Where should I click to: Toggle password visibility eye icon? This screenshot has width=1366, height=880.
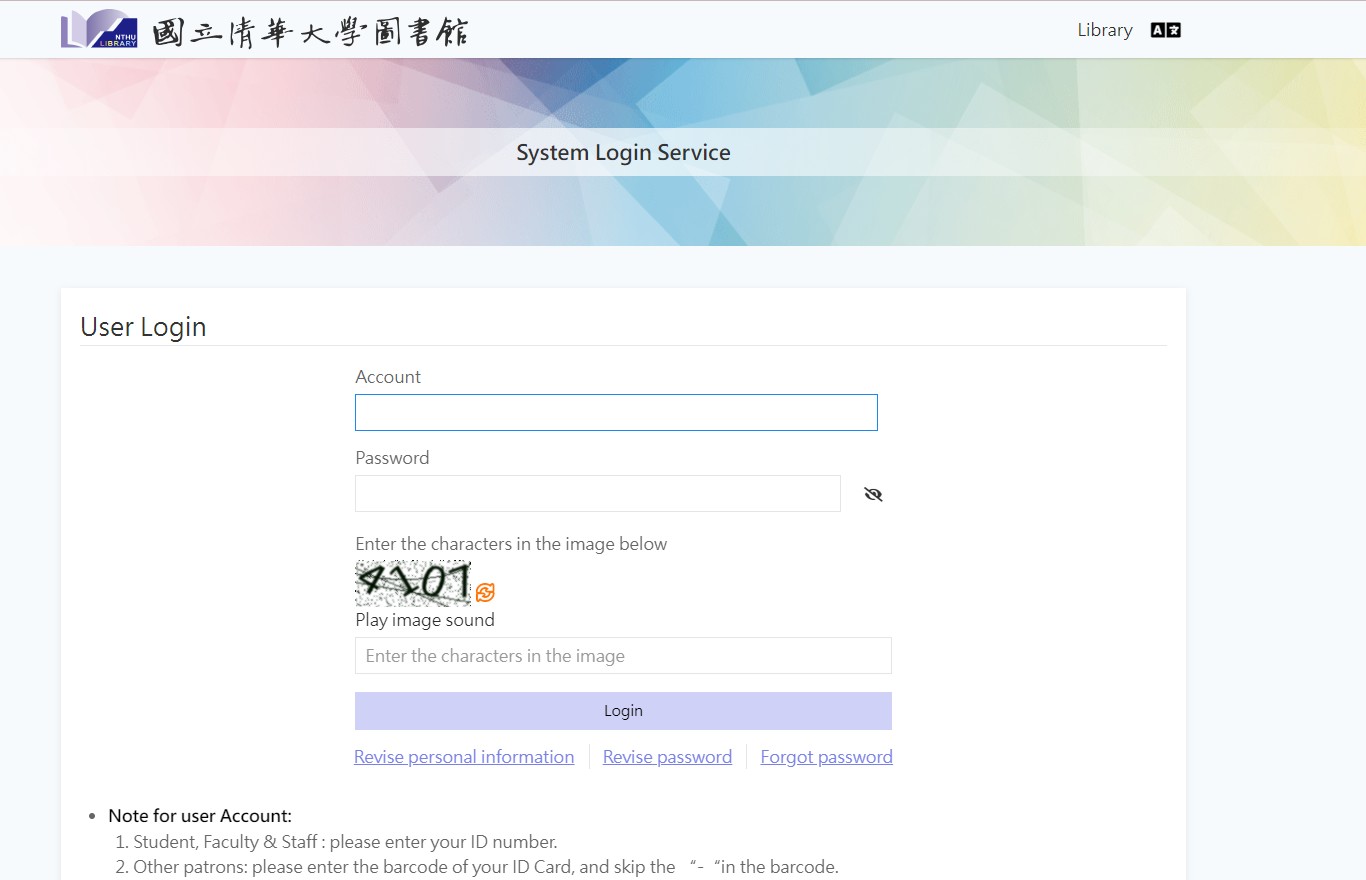[x=873, y=494]
